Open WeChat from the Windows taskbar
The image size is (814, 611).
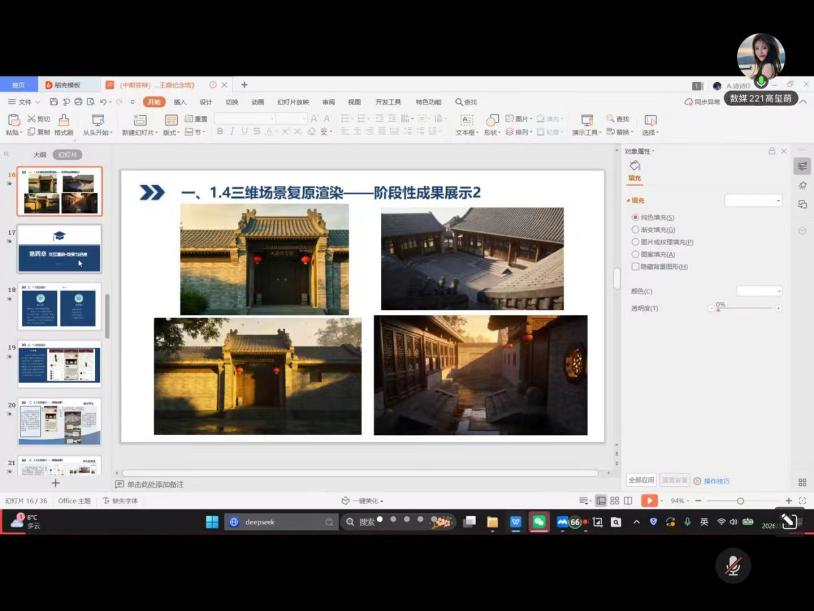pos(539,522)
